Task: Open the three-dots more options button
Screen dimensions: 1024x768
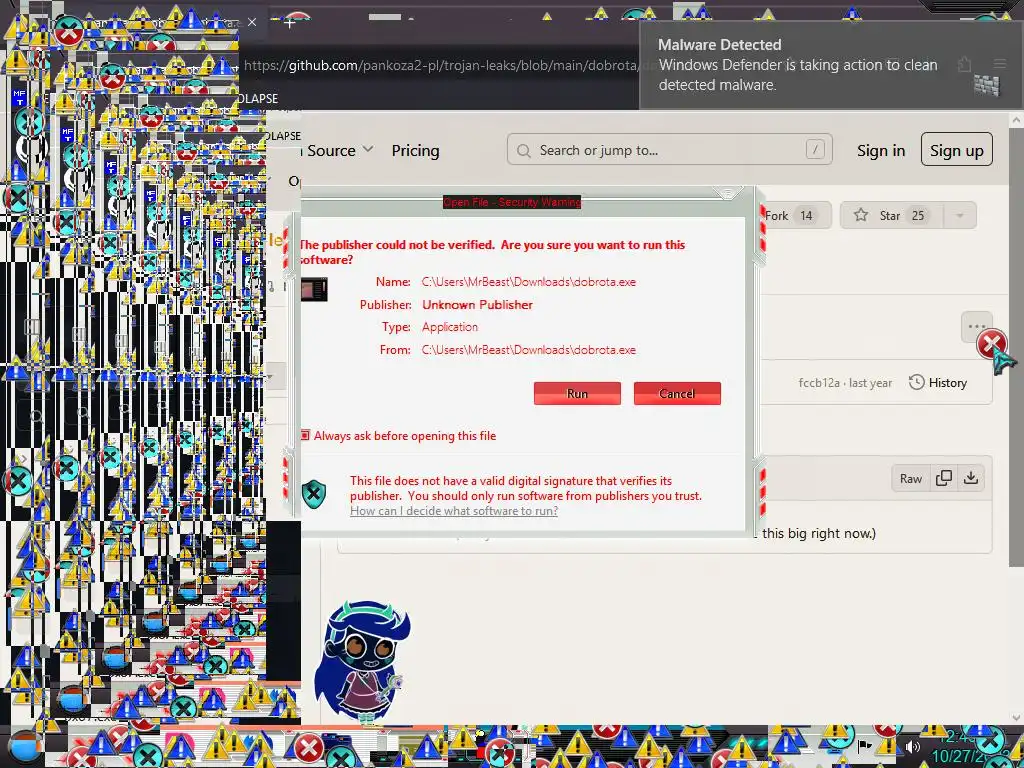Action: point(976,325)
